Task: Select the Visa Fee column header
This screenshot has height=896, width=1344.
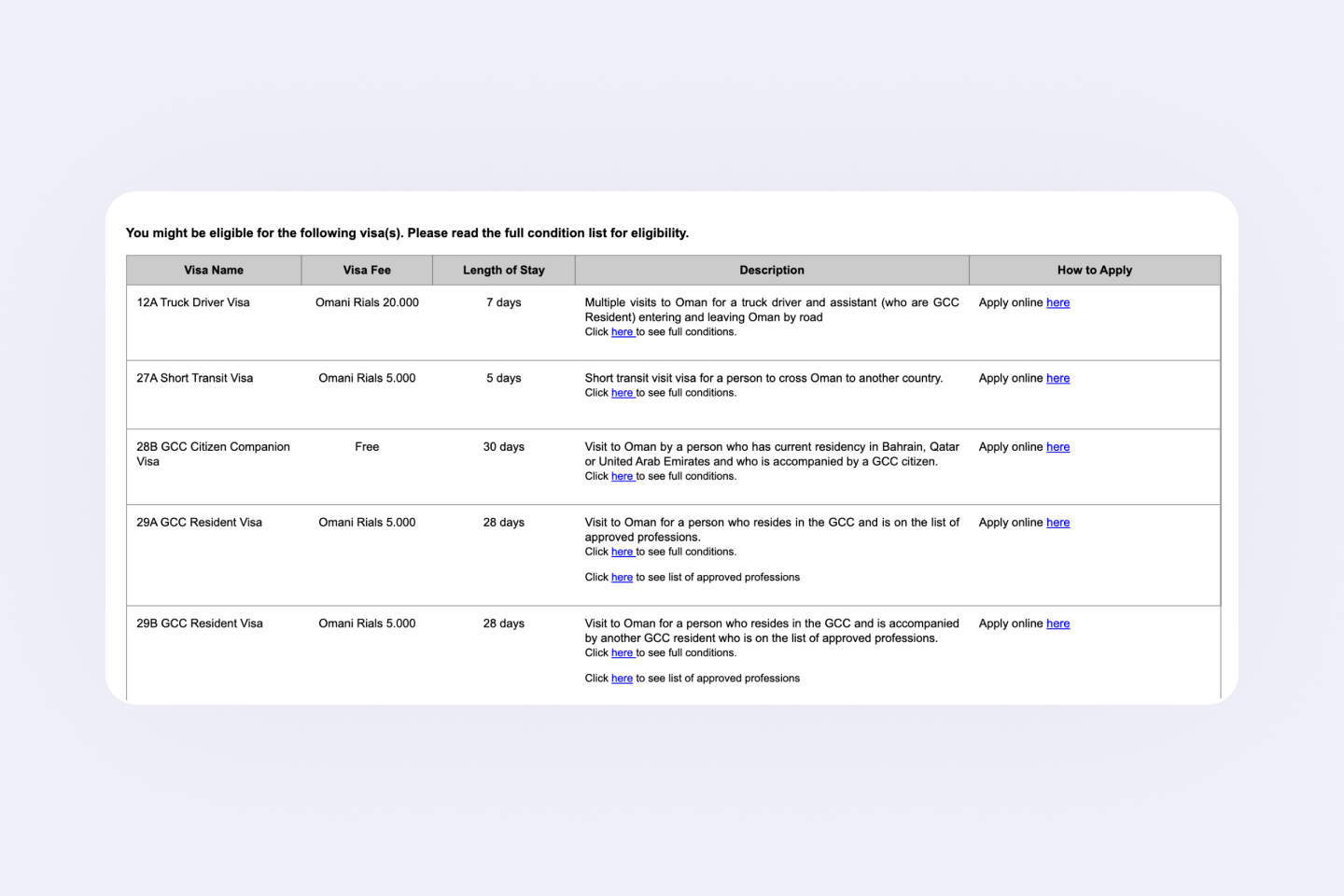Action: tap(367, 271)
